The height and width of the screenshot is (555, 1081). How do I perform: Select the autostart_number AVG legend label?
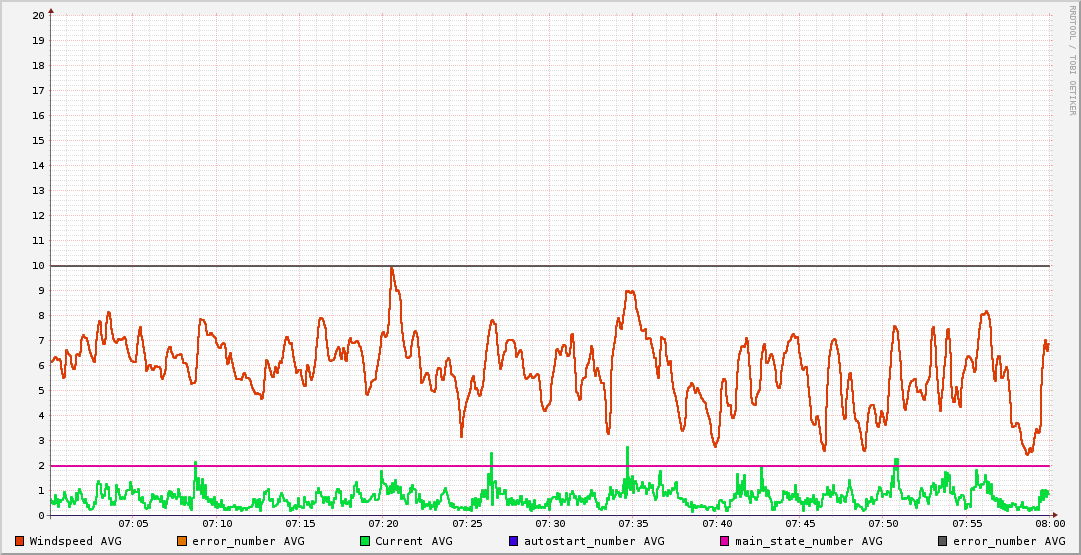tap(594, 541)
